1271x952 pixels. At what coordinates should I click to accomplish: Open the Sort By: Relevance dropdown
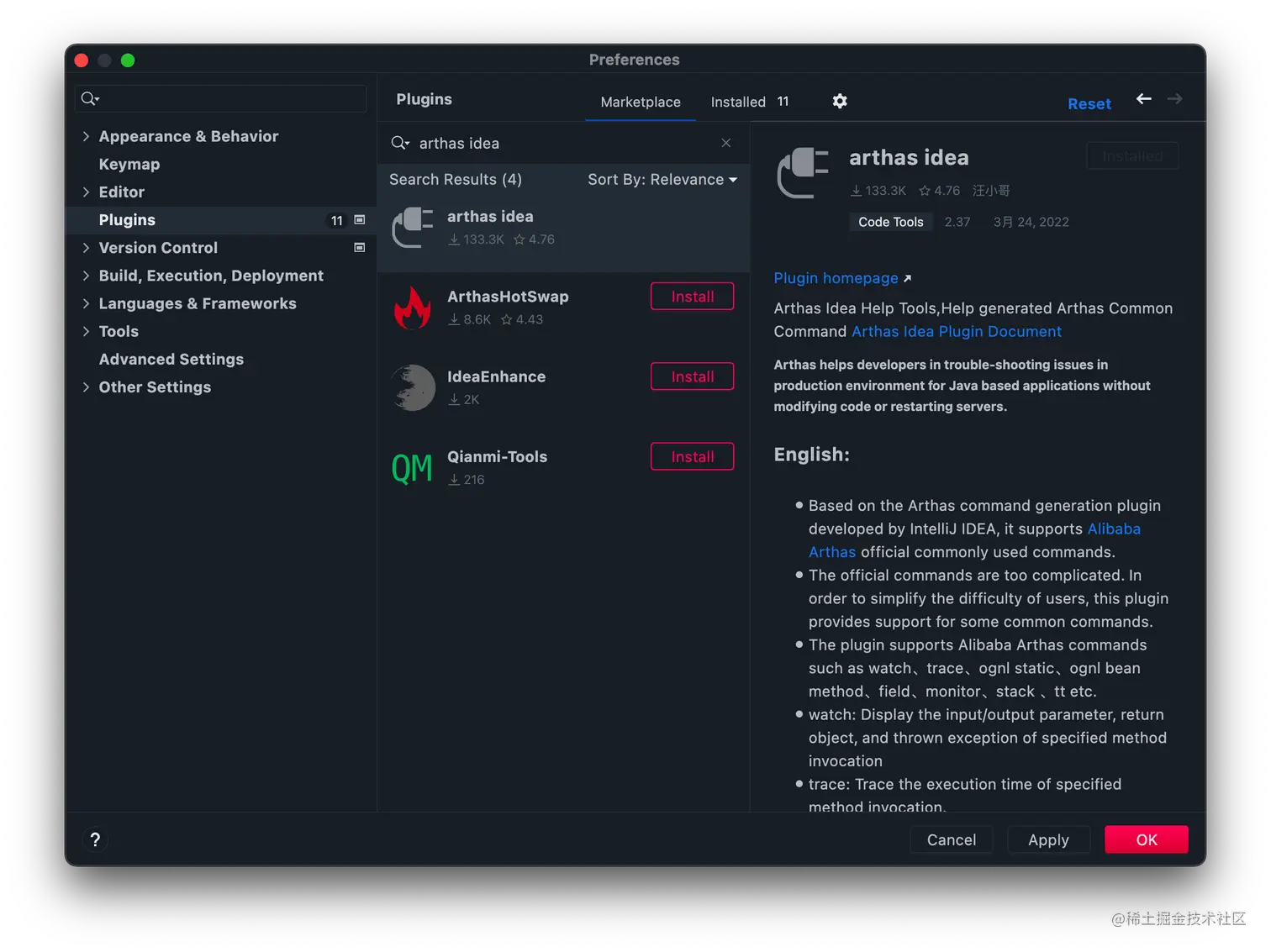pos(662,180)
